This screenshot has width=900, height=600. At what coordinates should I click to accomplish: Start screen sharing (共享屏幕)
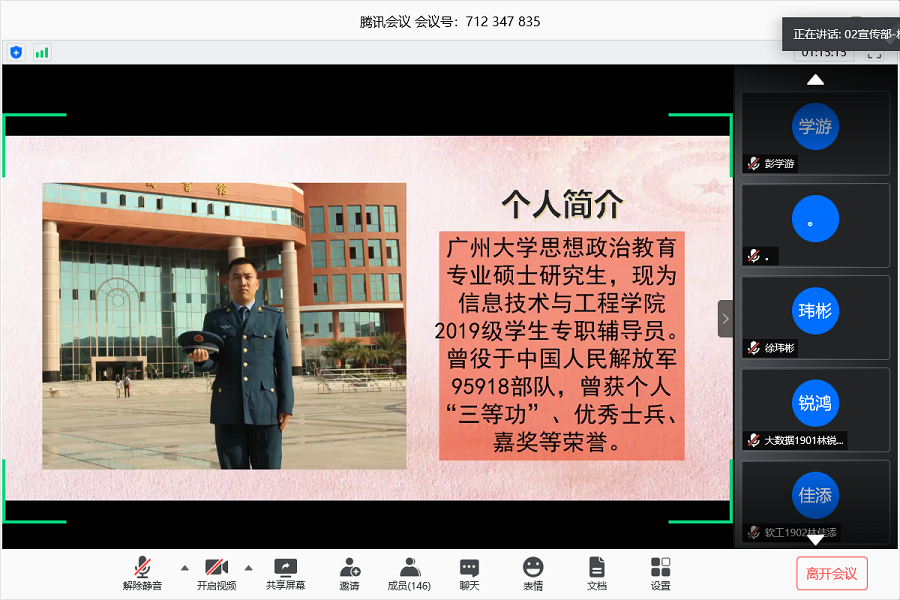285,573
